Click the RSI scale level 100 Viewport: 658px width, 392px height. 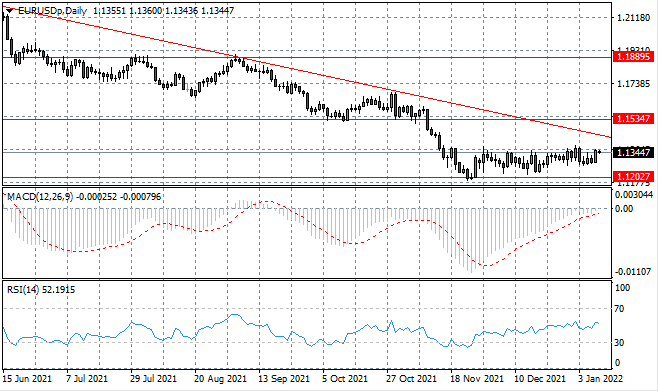click(622, 288)
